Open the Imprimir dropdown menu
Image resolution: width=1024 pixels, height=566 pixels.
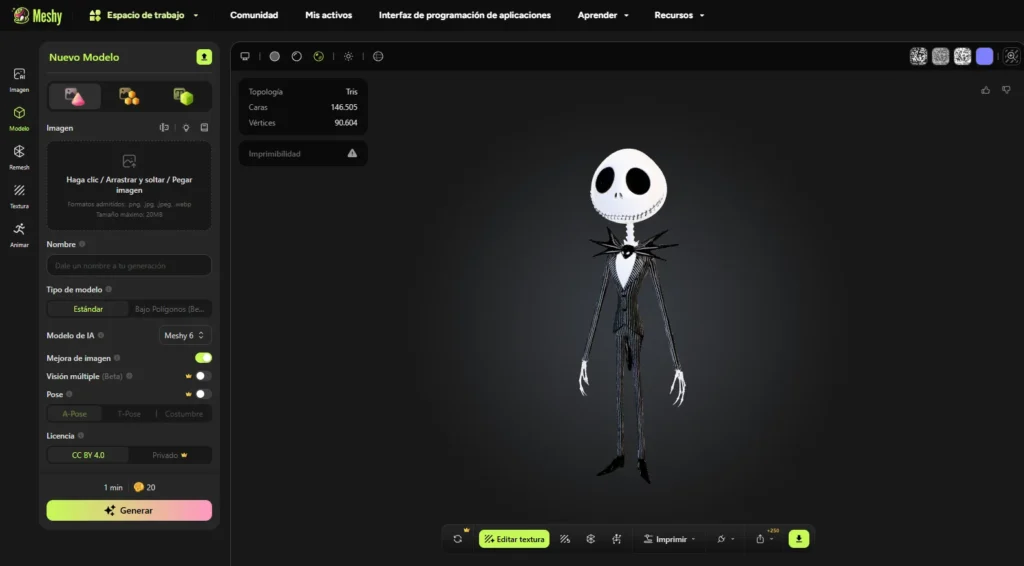[x=671, y=539]
